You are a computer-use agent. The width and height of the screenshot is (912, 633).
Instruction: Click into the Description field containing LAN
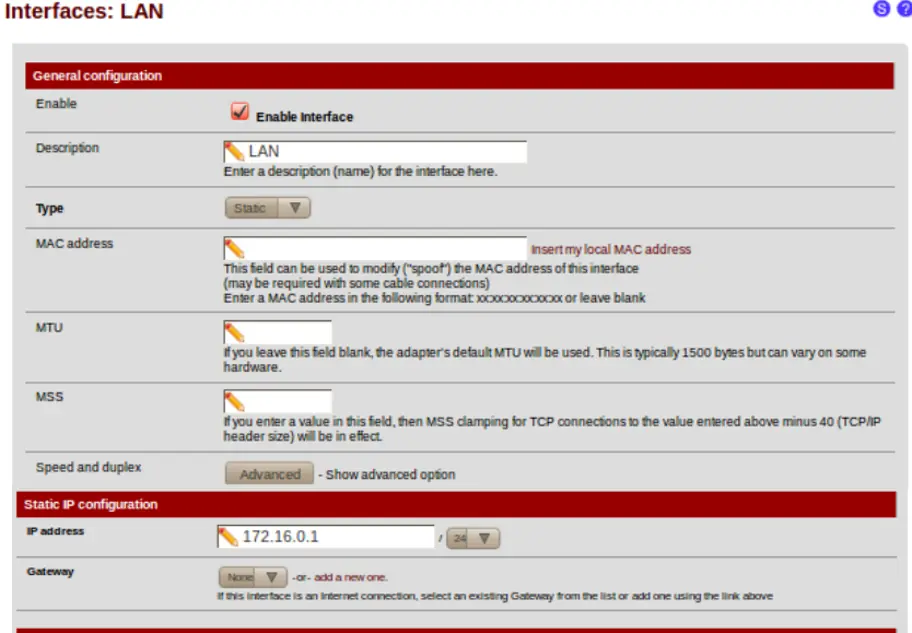click(375, 152)
